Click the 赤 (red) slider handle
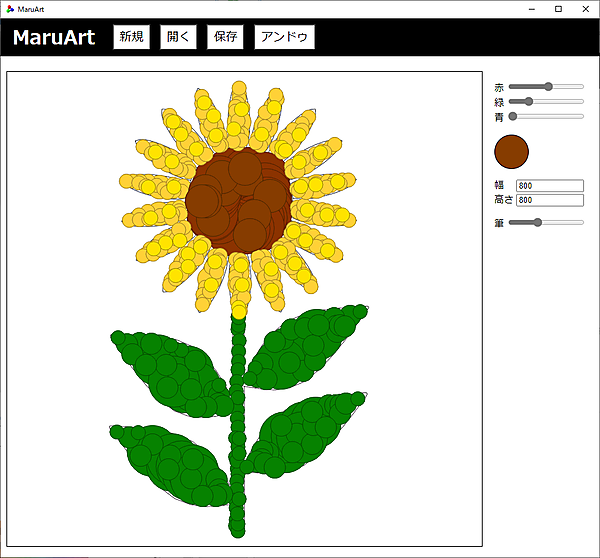600x558 pixels. point(548,87)
